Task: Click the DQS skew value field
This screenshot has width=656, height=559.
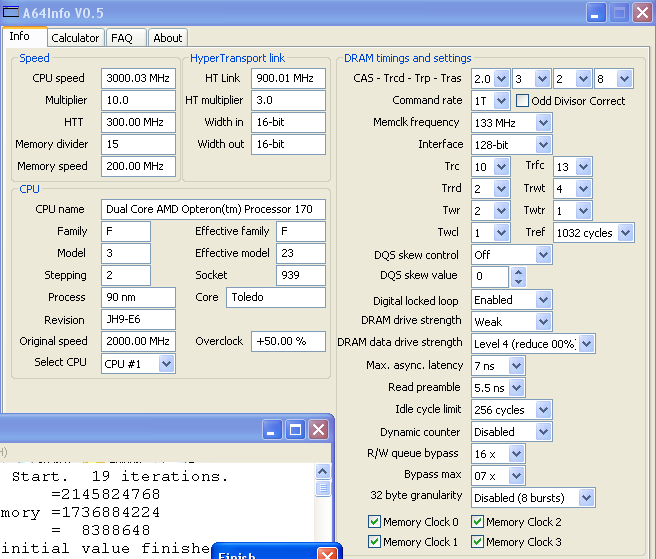Action: click(490, 277)
